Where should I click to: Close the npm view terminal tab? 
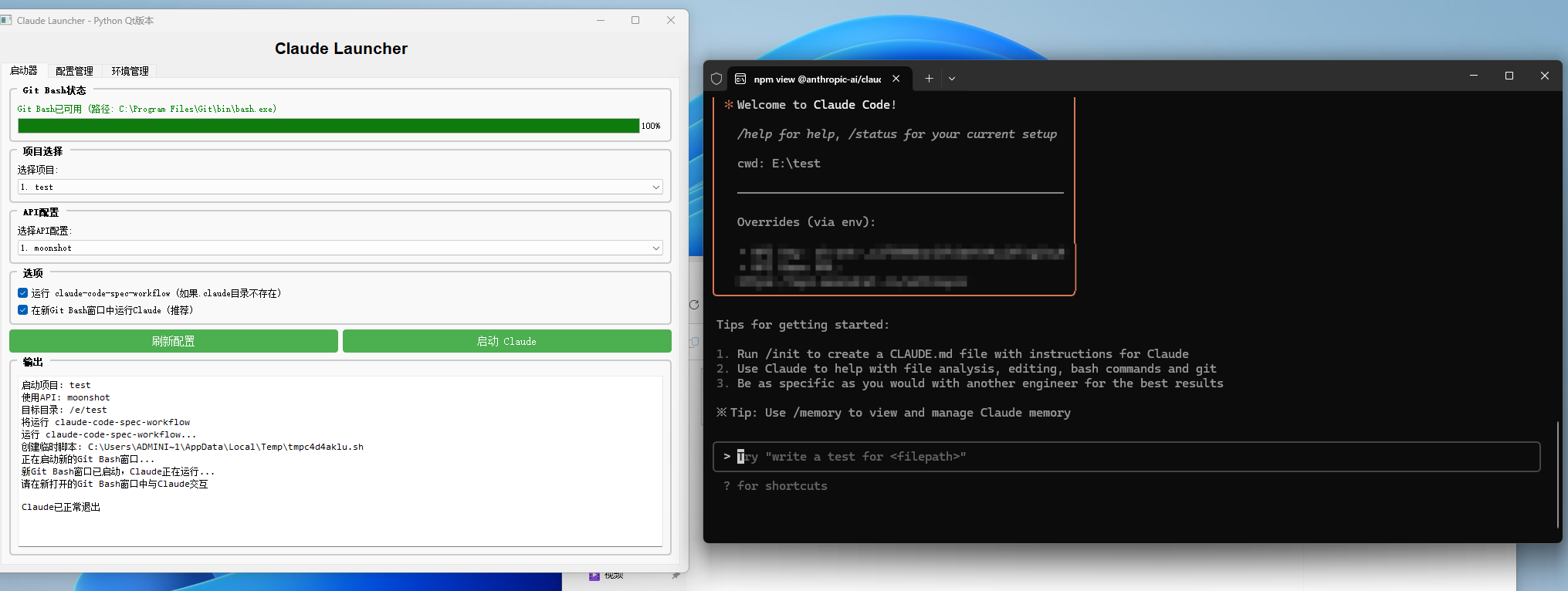[x=896, y=79]
